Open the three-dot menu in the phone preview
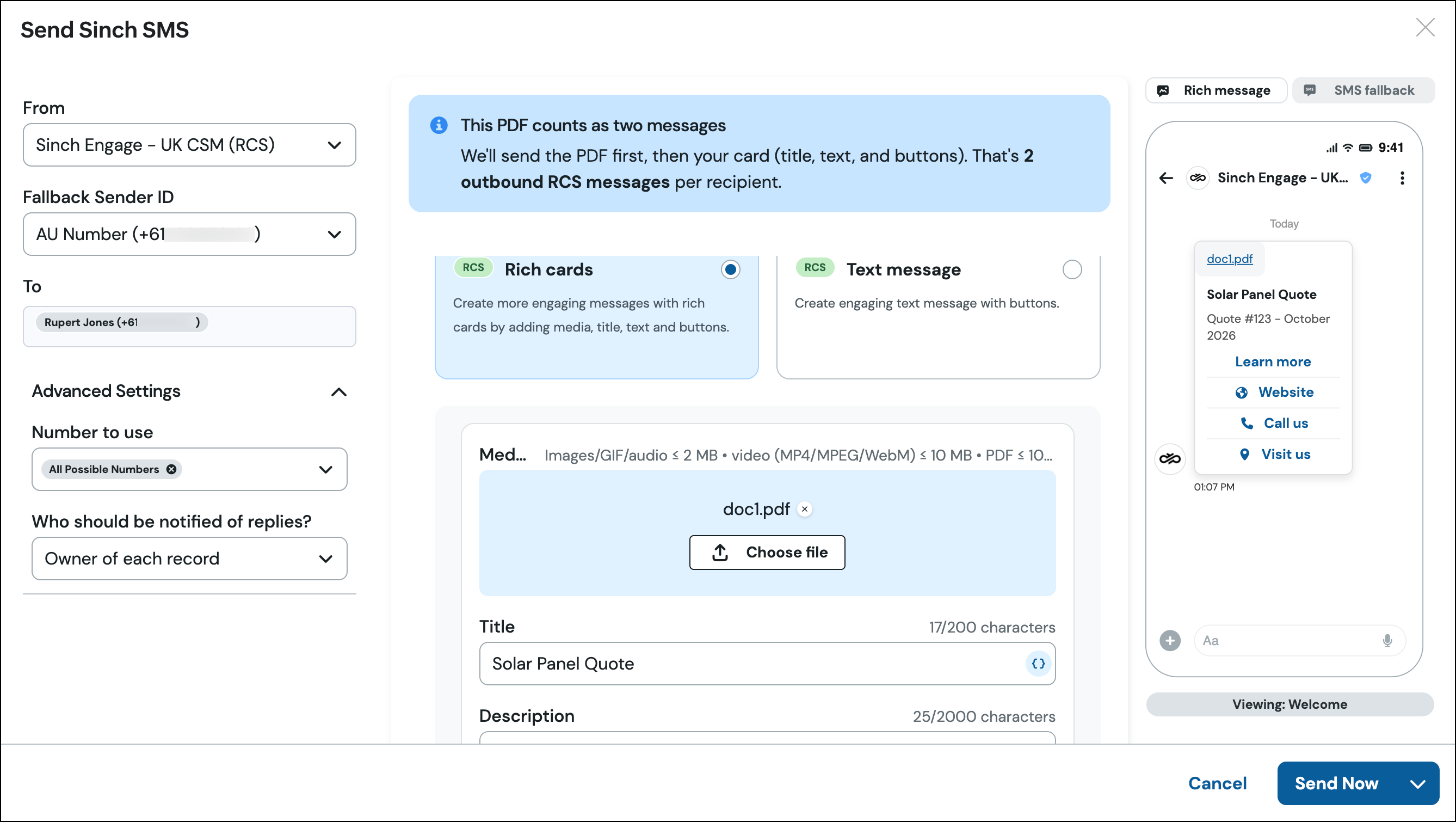Image resolution: width=1456 pixels, height=822 pixels. point(1402,178)
